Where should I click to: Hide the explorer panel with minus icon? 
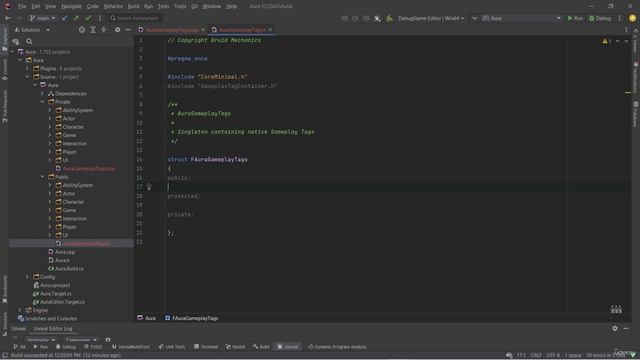click(128, 30)
